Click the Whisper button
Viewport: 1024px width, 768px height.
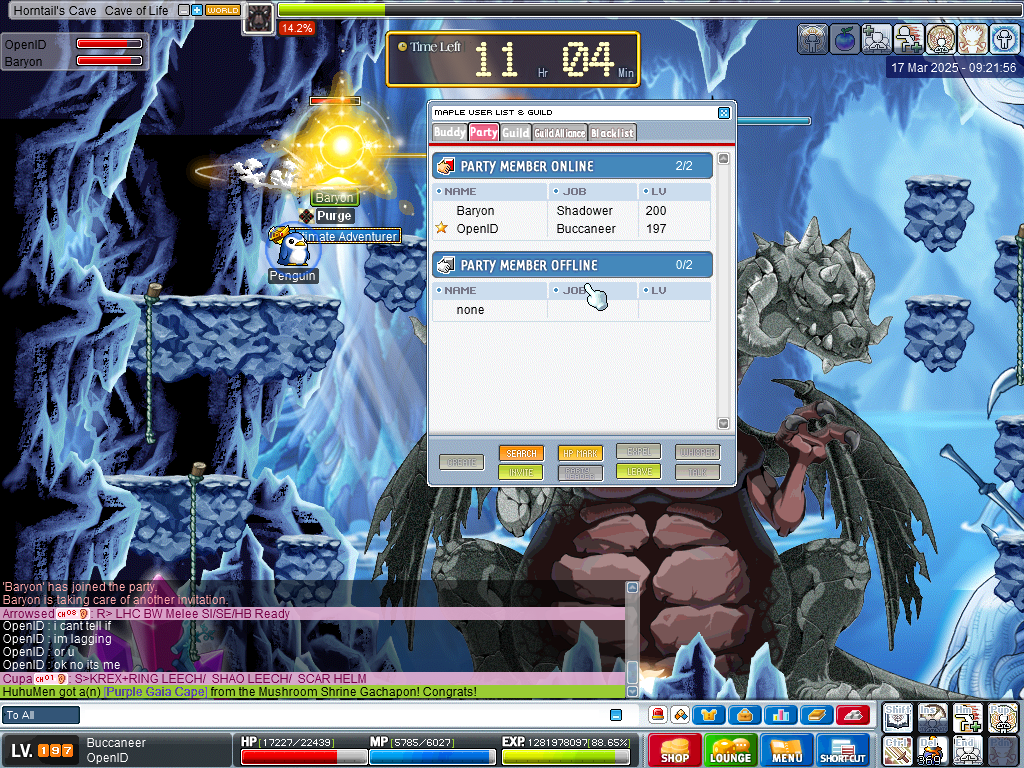[697, 452]
